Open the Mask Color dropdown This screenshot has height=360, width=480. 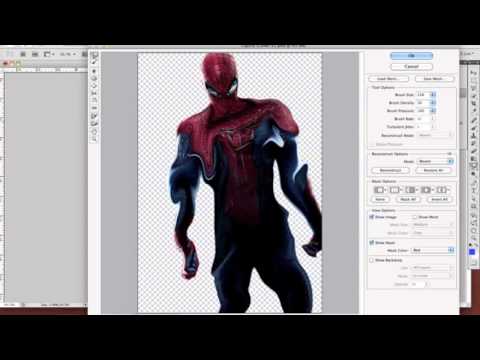433,250
